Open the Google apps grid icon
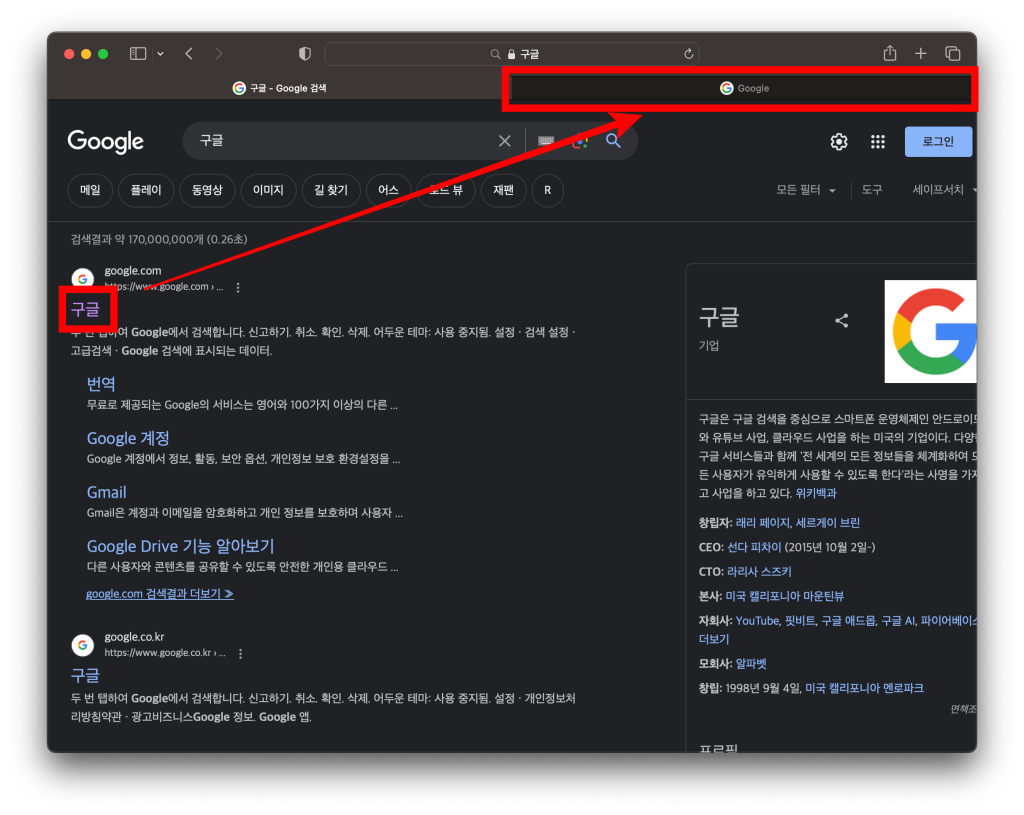Image resolution: width=1024 pixels, height=815 pixels. 878,142
